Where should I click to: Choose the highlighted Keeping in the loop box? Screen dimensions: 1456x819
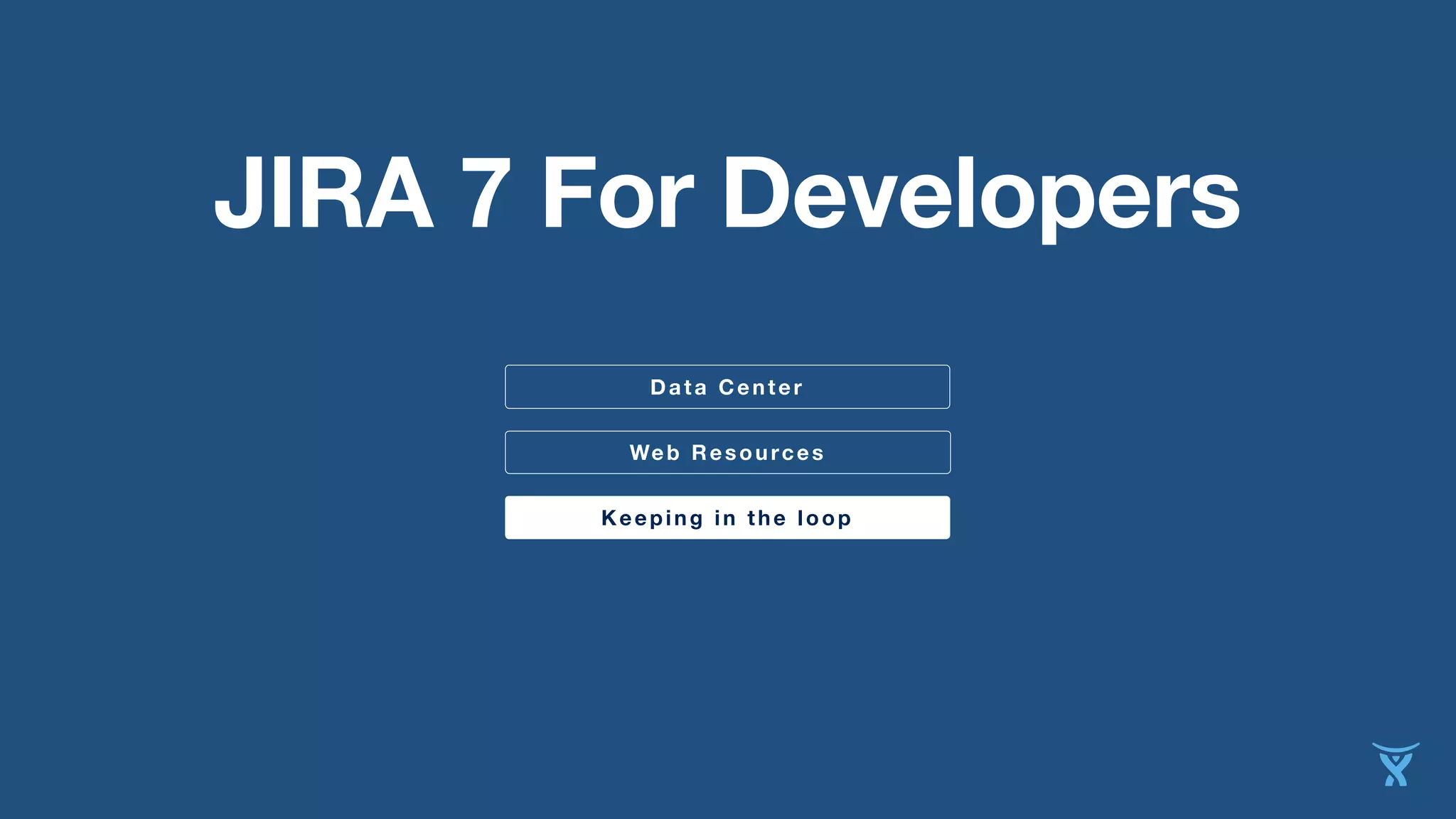727,518
